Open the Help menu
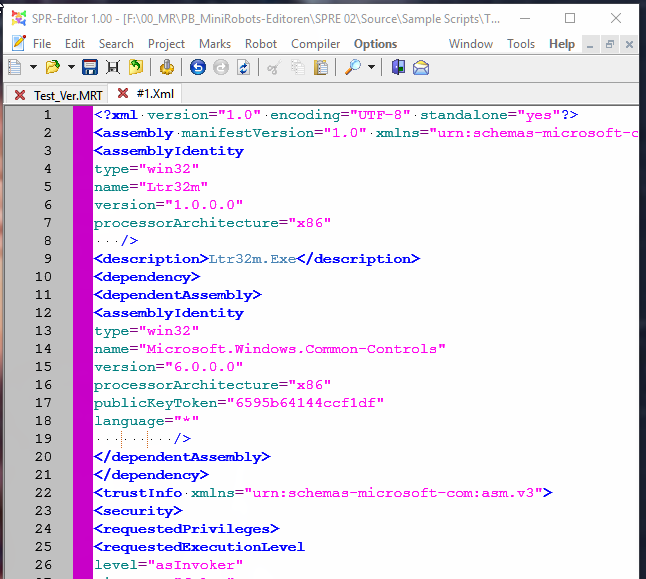This screenshot has width=646, height=579. click(562, 44)
